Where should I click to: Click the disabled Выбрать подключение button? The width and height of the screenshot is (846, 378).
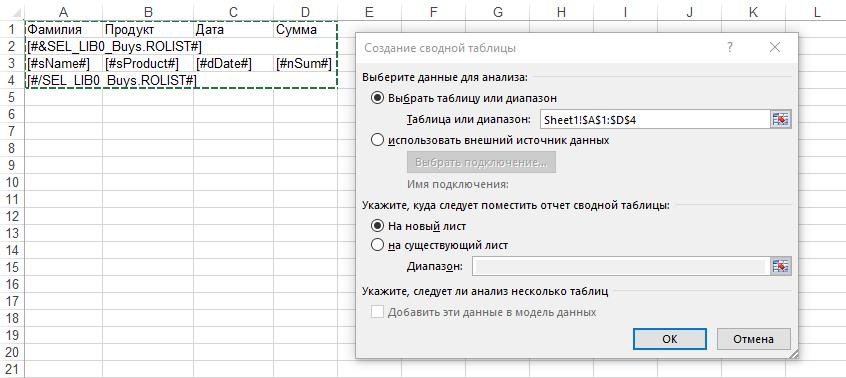(481, 163)
